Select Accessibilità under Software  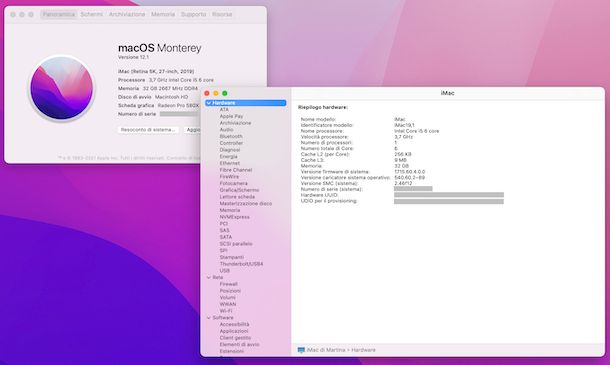point(234,325)
